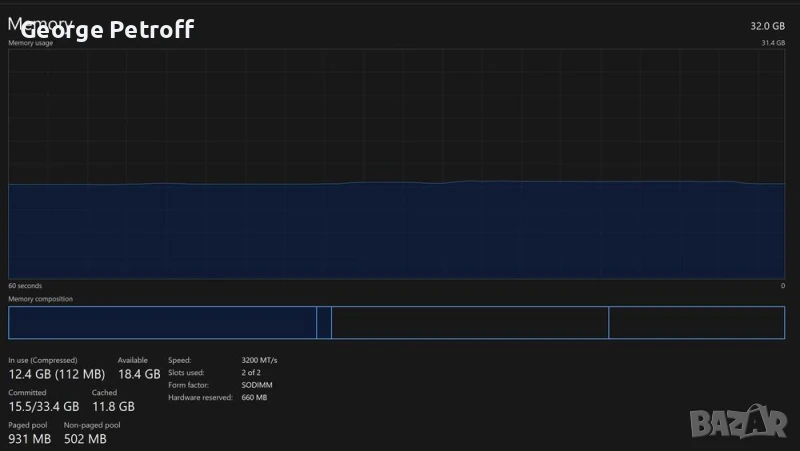Click the Non-paged pool 502 MB value
Viewport: 800px width, 451px height.
(x=85, y=439)
